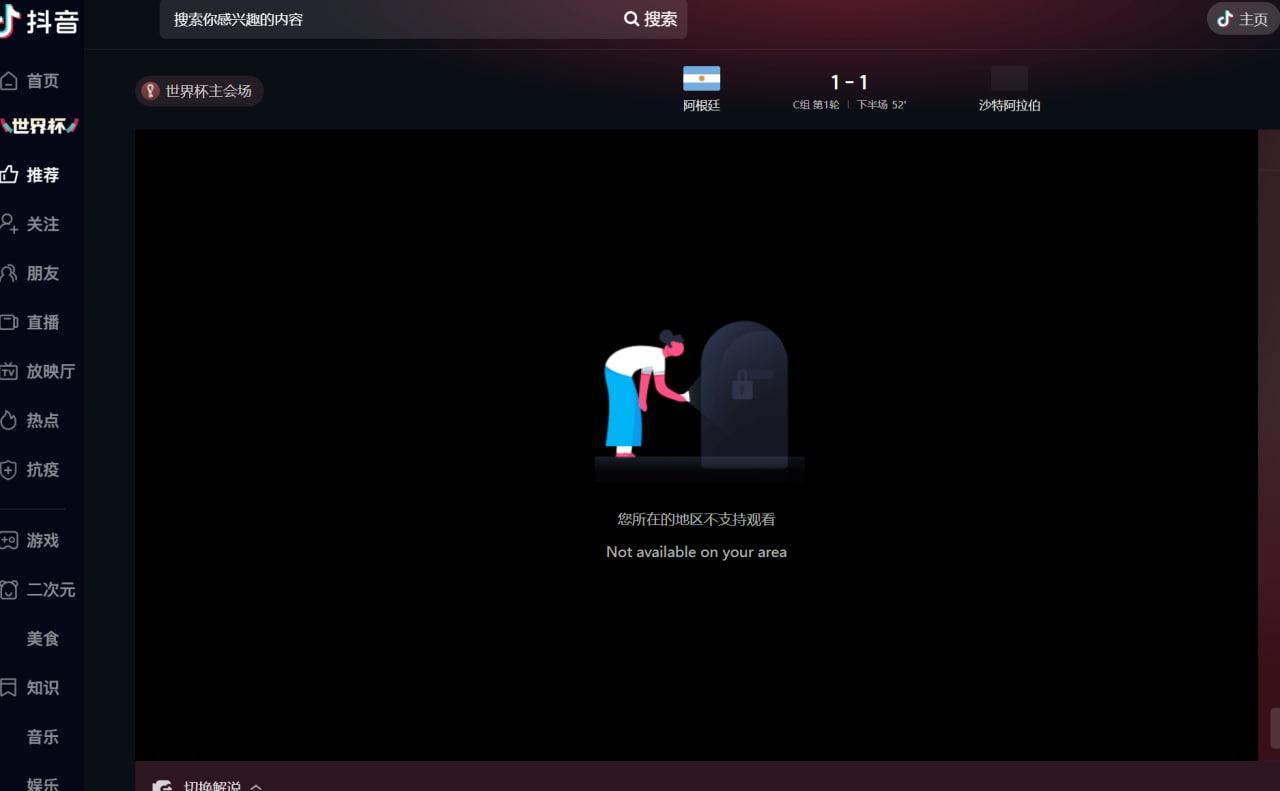Open 热点 trending topics
This screenshot has width=1280, height=791.
32,420
